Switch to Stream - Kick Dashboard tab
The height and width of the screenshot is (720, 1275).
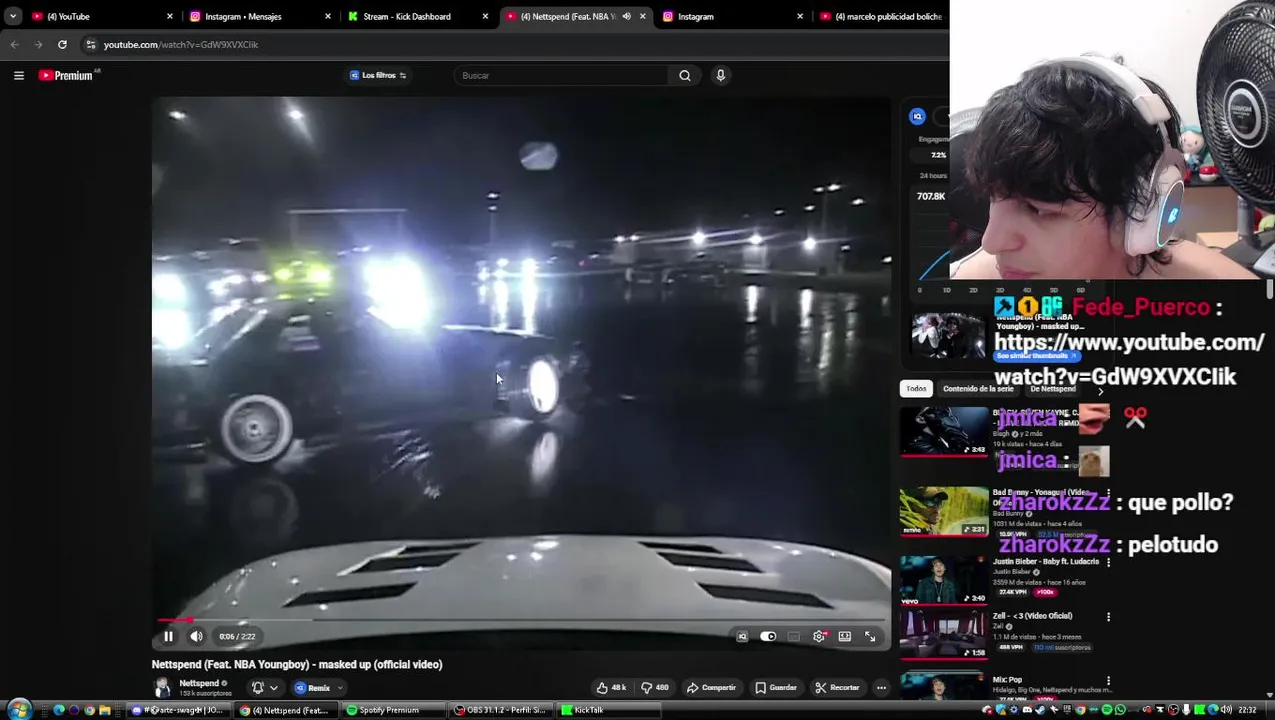(x=416, y=16)
